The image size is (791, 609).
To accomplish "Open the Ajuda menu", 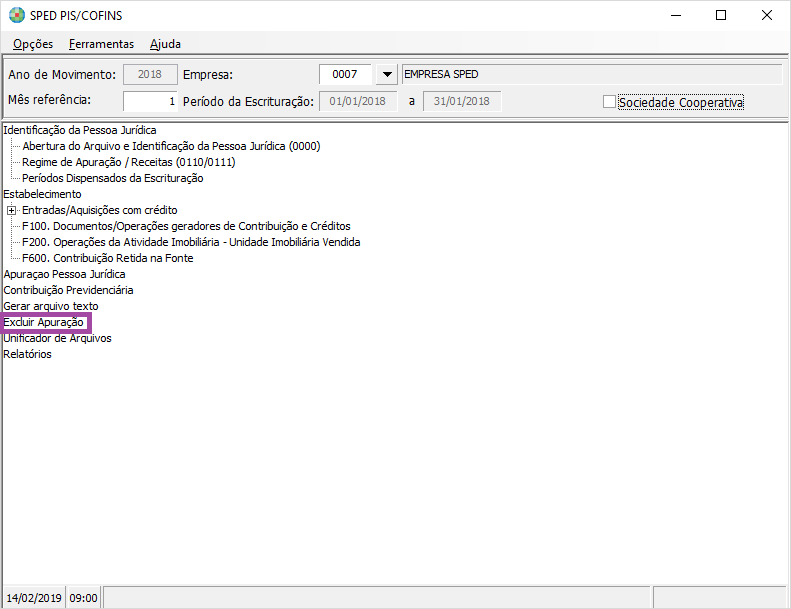I will coord(165,44).
